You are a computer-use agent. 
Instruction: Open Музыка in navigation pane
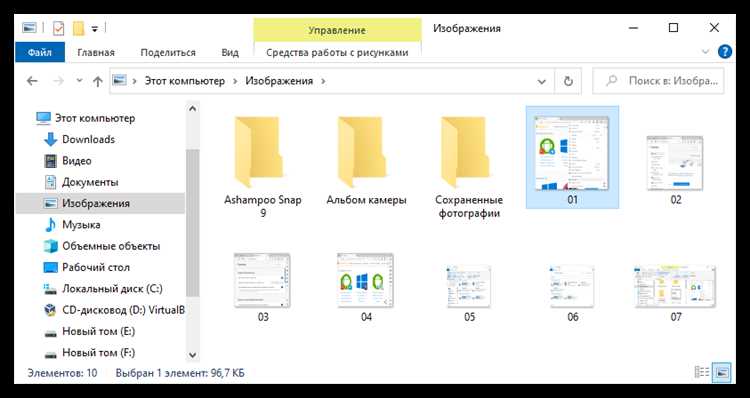coord(81,225)
